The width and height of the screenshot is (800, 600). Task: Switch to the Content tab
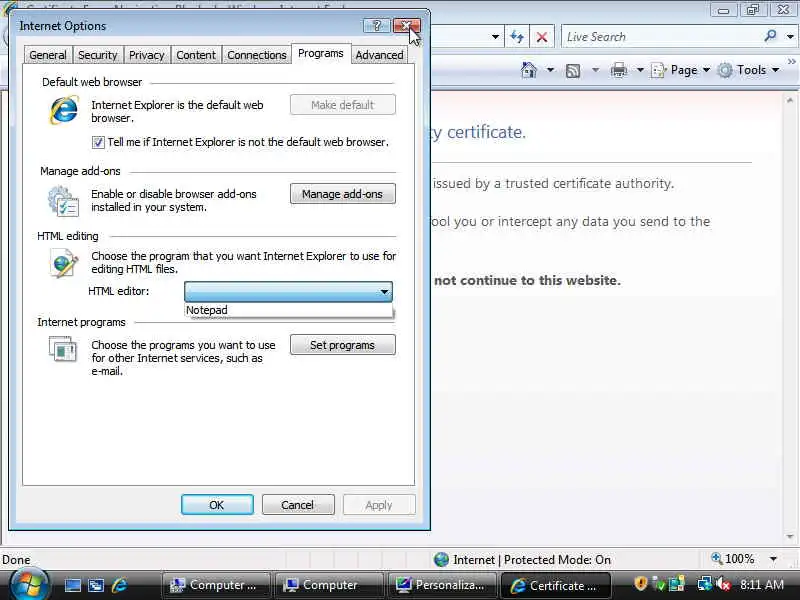(x=196, y=55)
